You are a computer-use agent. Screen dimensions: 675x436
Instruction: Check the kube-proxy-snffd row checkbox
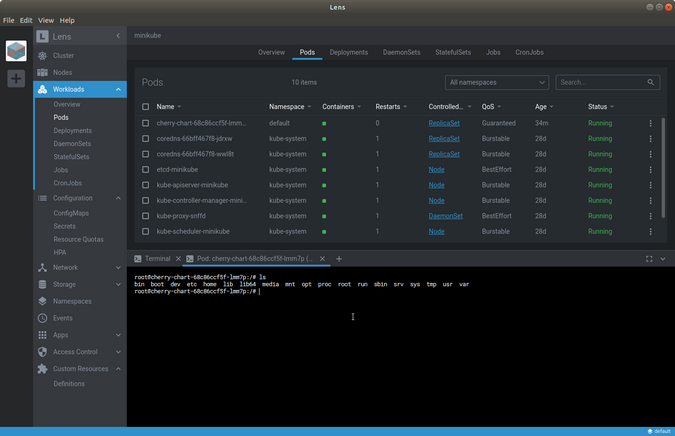(145, 216)
